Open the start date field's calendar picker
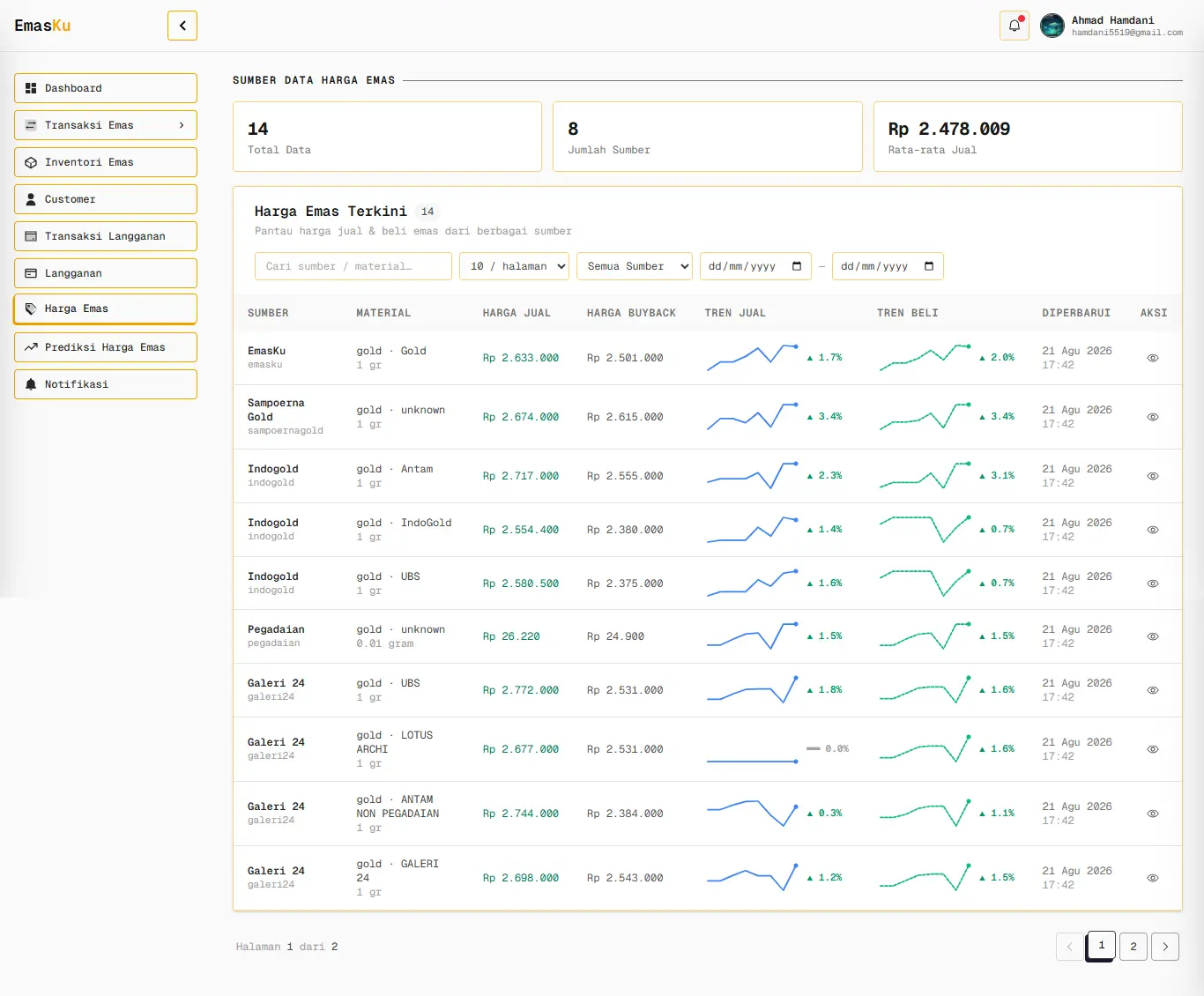The width and height of the screenshot is (1204, 996). [x=797, y=266]
